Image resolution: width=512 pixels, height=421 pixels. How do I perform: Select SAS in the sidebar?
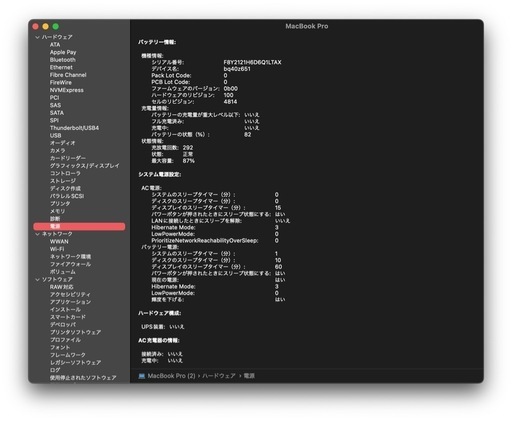pyautogui.click(x=55, y=105)
